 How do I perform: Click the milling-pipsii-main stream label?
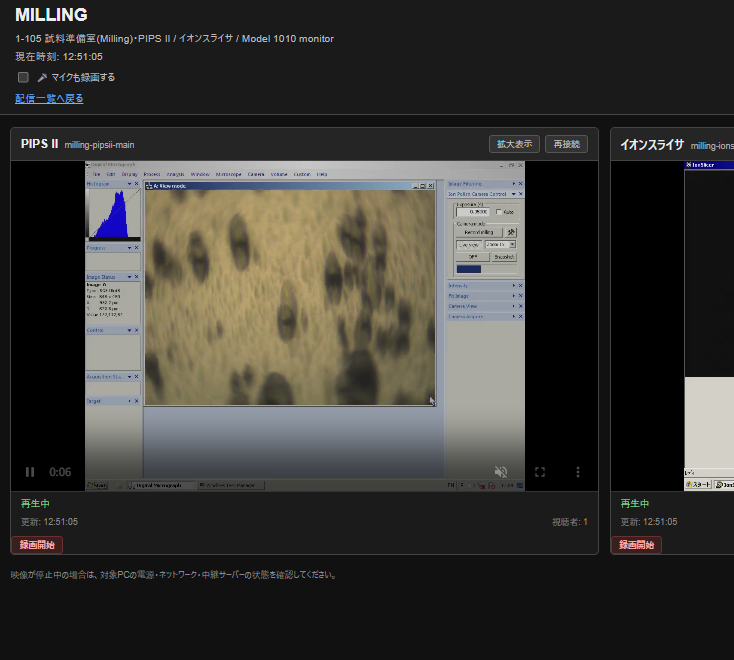99,145
